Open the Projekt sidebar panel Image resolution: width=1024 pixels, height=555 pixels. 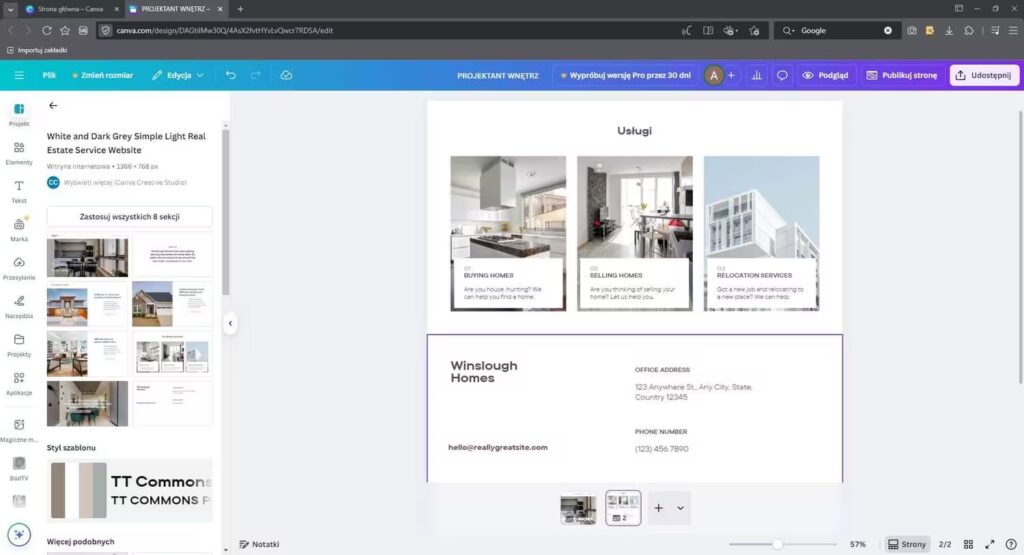19,114
